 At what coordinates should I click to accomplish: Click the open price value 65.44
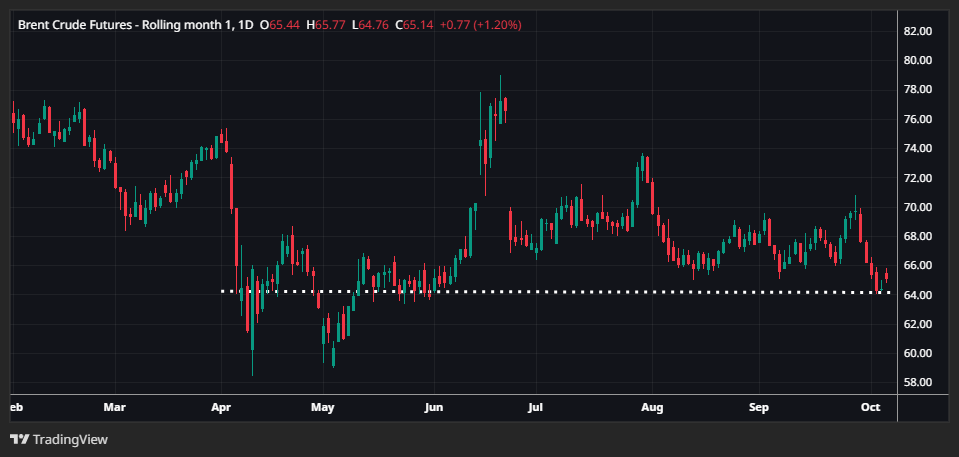coord(285,24)
